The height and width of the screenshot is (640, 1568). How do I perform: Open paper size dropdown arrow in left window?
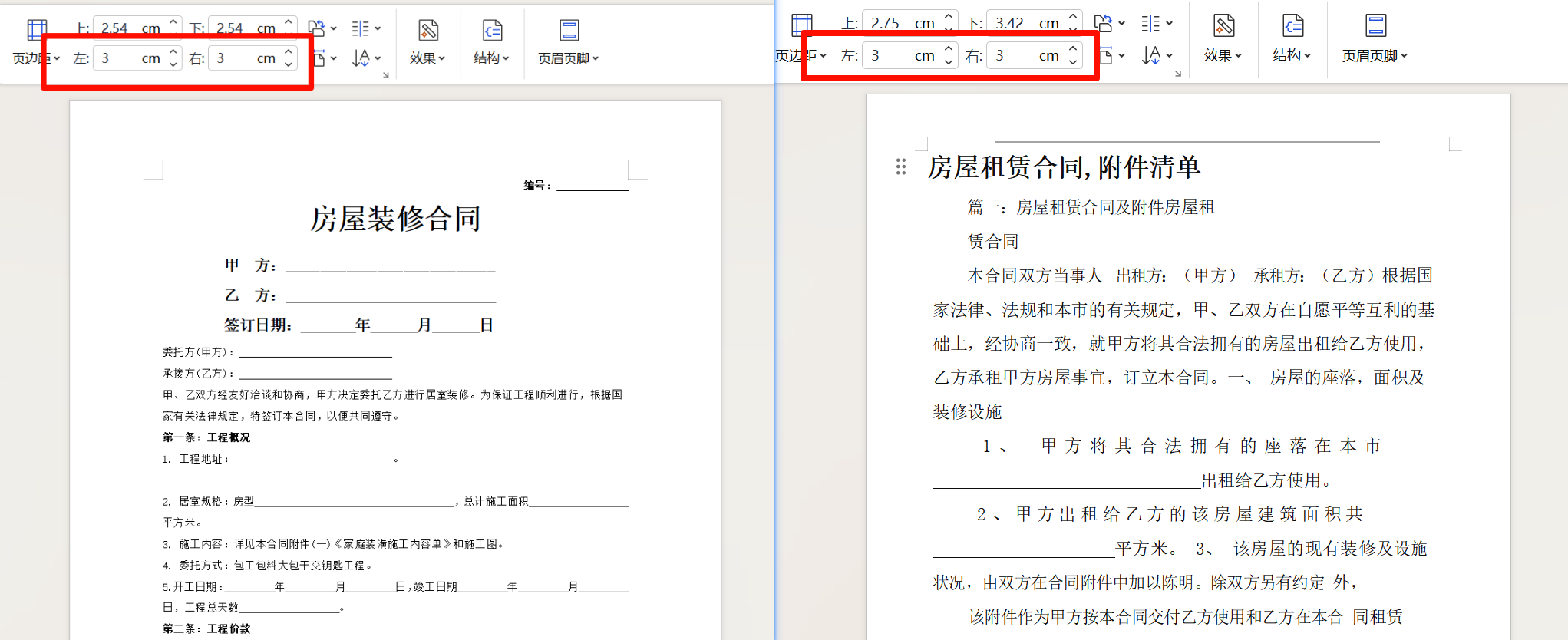point(334,58)
